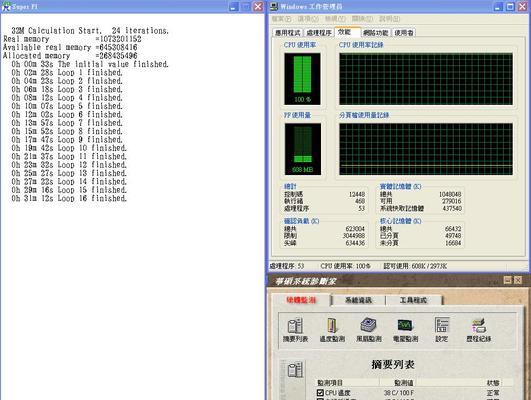Open the 溫度監測 temperature monitor icon
531x400 pixels.
coord(332,330)
